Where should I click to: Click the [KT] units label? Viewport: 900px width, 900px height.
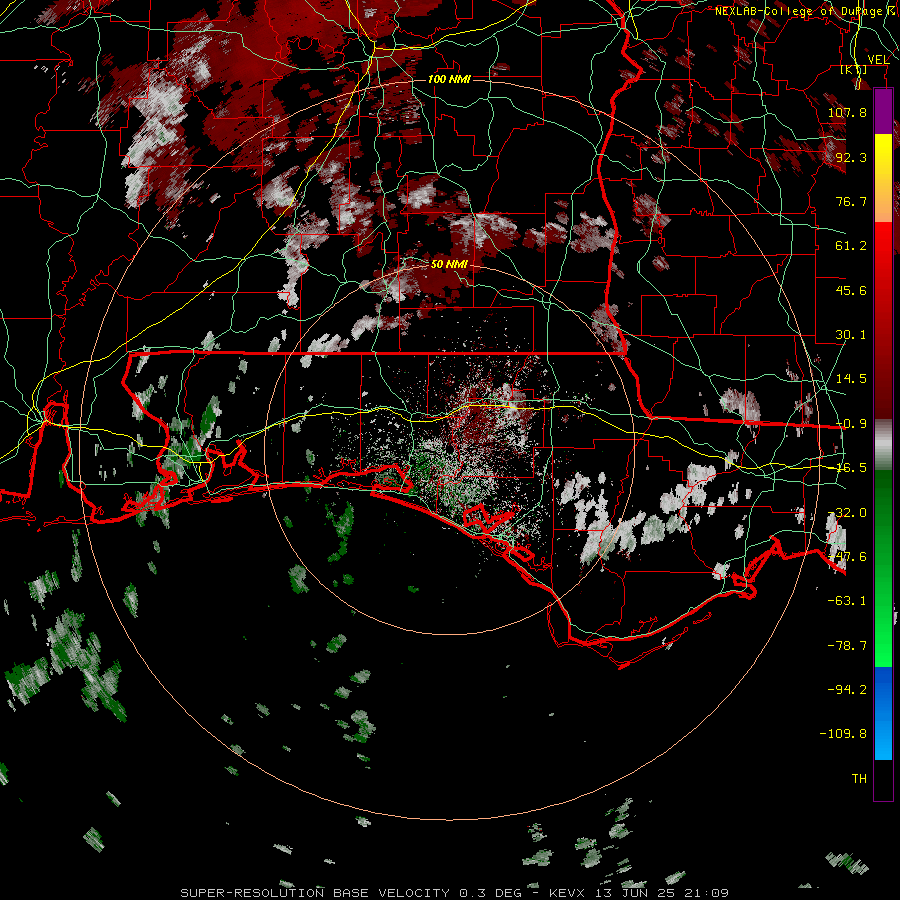pyautogui.click(x=854, y=70)
